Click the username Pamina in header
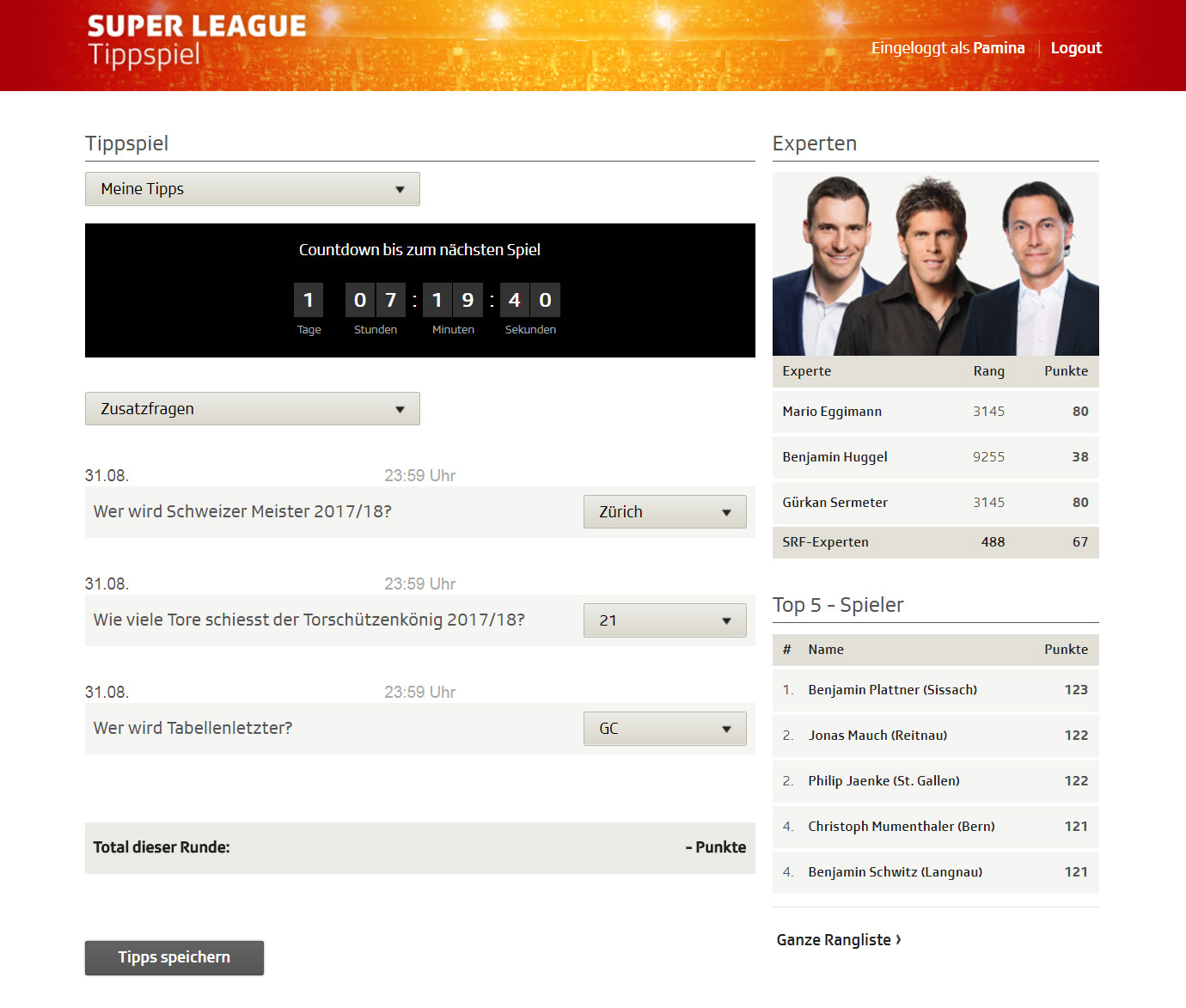The height and width of the screenshot is (1008, 1186). click(999, 48)
